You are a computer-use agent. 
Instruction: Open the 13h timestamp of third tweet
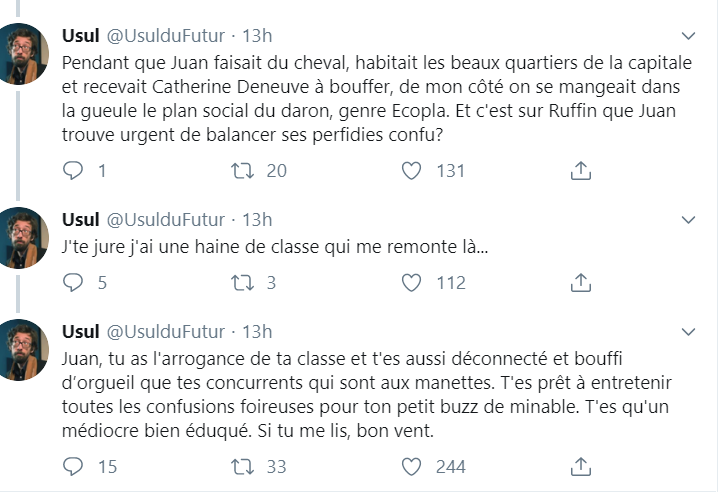coord(257,332)
